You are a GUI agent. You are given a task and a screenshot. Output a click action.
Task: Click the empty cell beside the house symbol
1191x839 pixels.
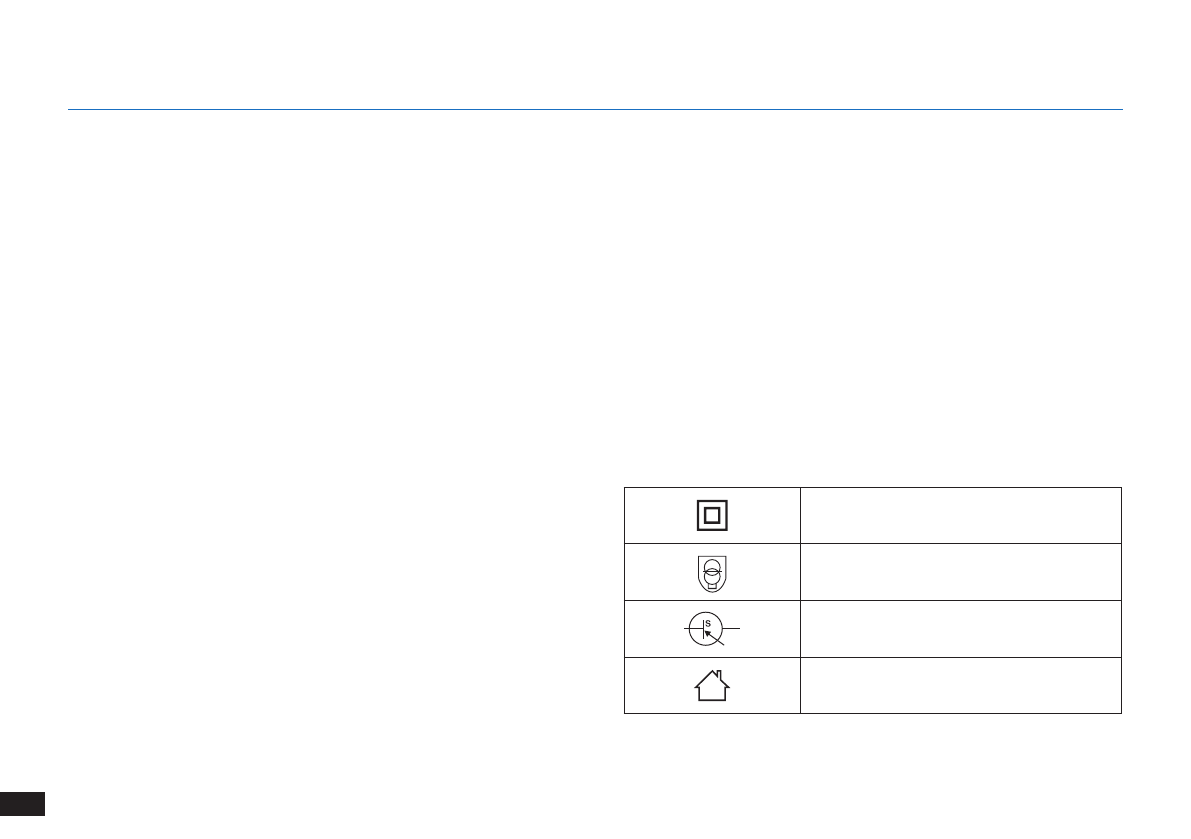coord(961,686)
